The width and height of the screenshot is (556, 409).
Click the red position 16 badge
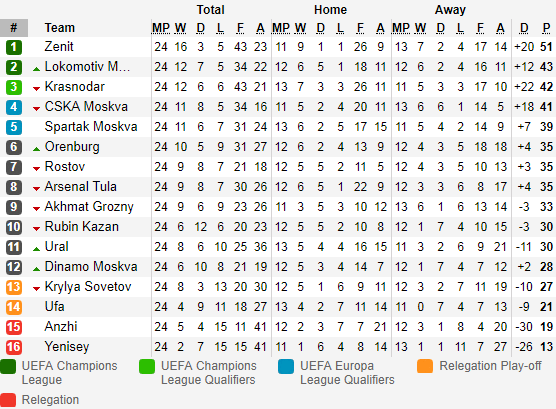[14, 347]
